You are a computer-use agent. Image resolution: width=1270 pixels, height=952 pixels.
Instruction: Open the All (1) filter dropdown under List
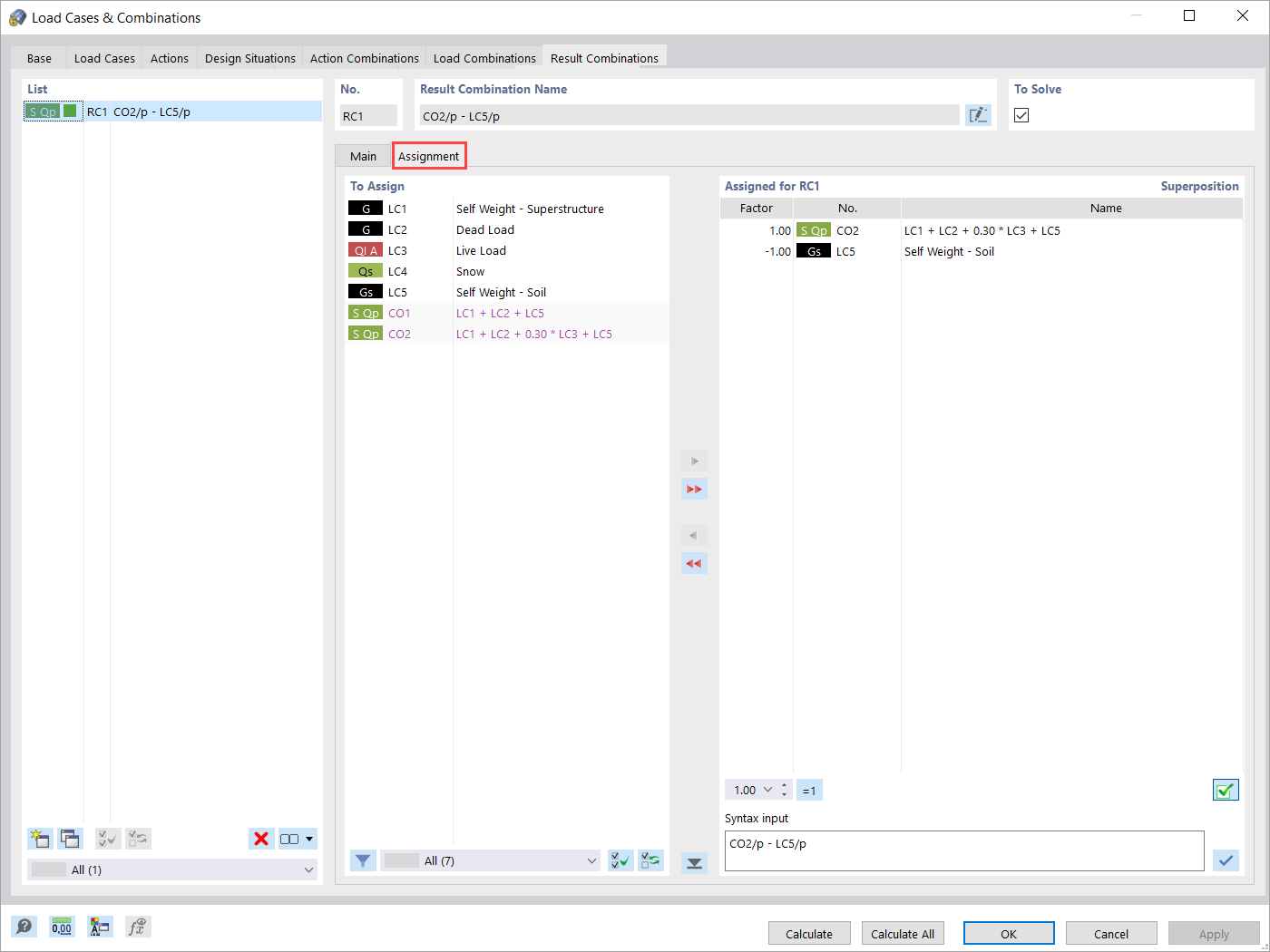172,869
